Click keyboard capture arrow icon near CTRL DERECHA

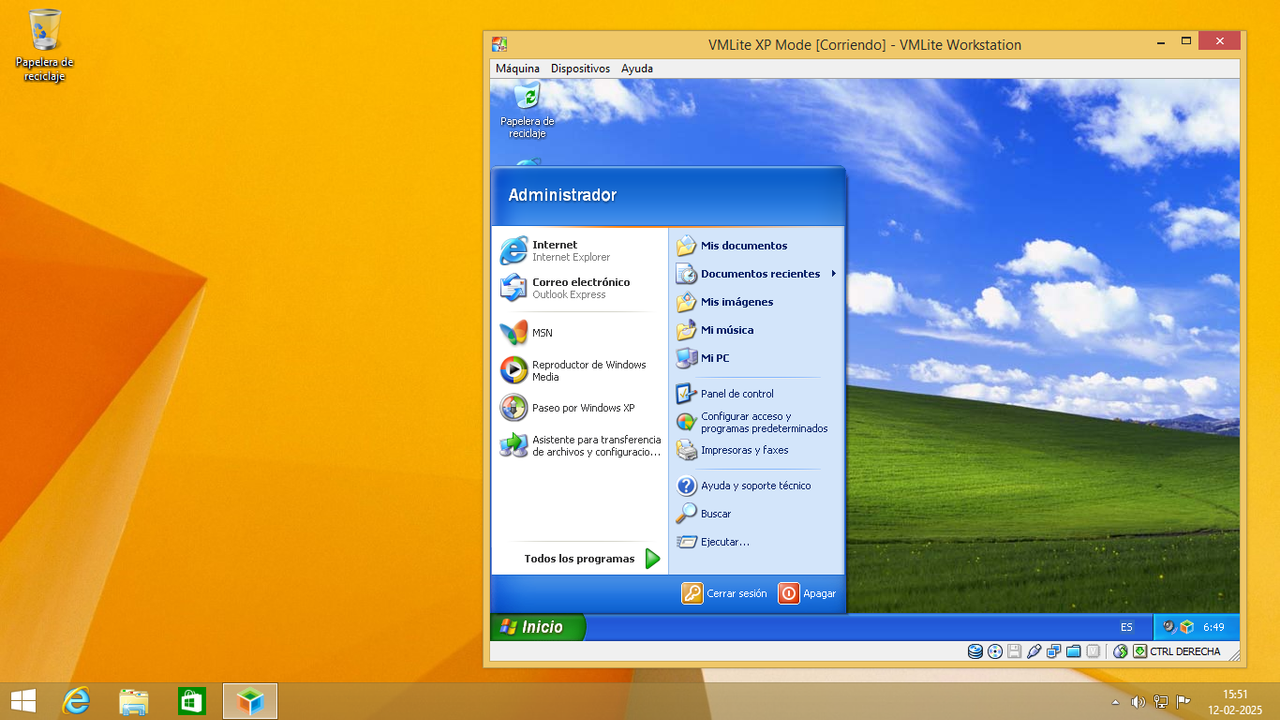pos(1139,652)
